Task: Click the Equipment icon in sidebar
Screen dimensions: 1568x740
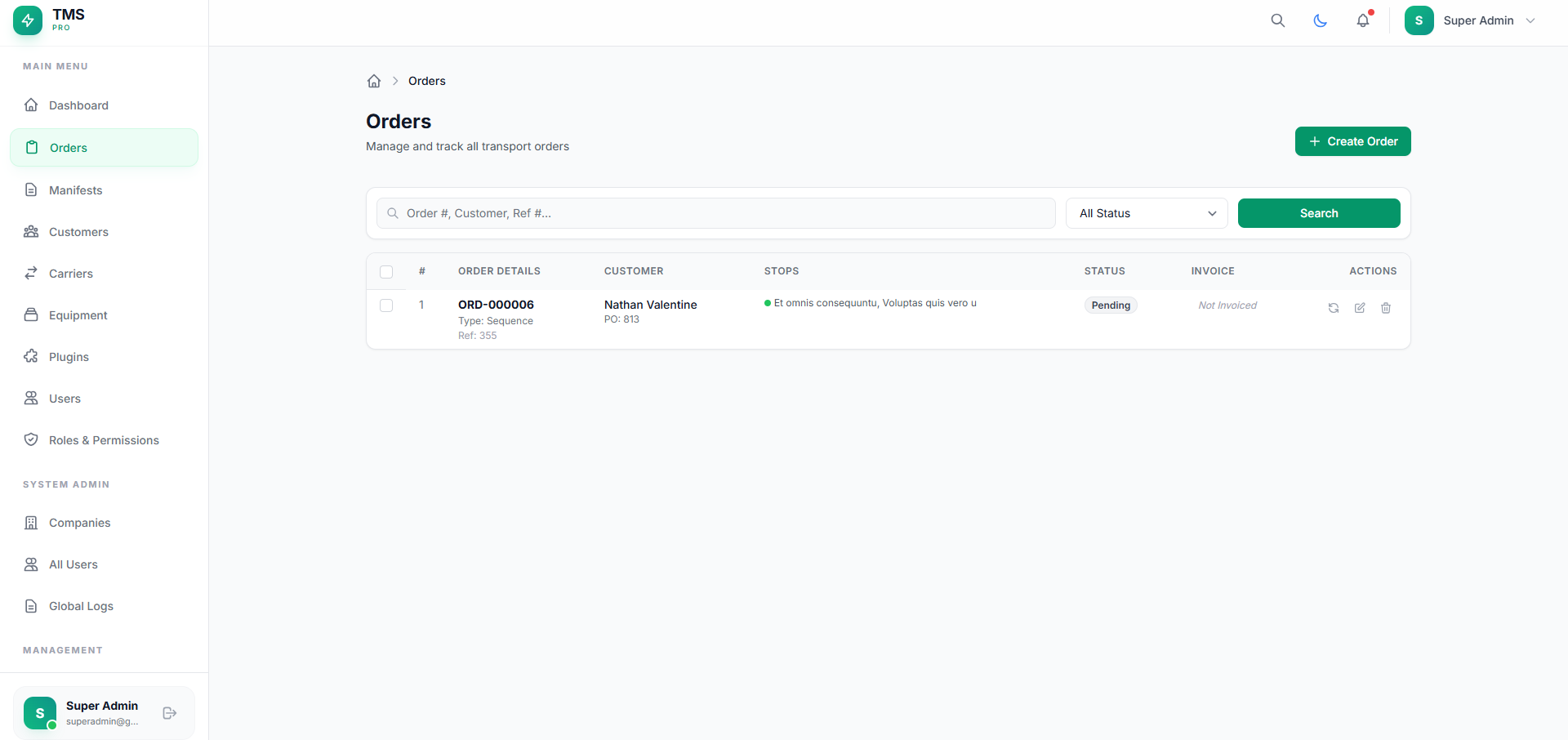Action: pyautogui.click(x=31, y=315)
